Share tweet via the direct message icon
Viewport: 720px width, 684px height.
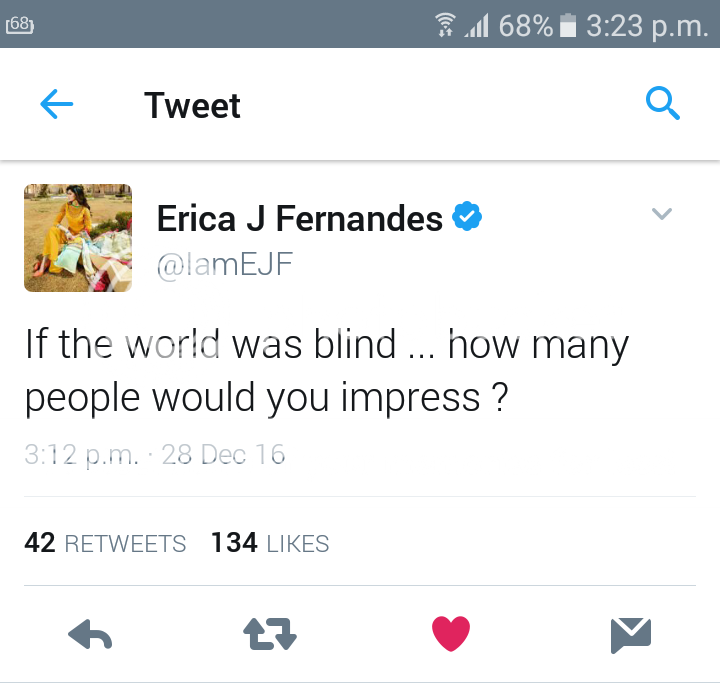pos(631,633)
